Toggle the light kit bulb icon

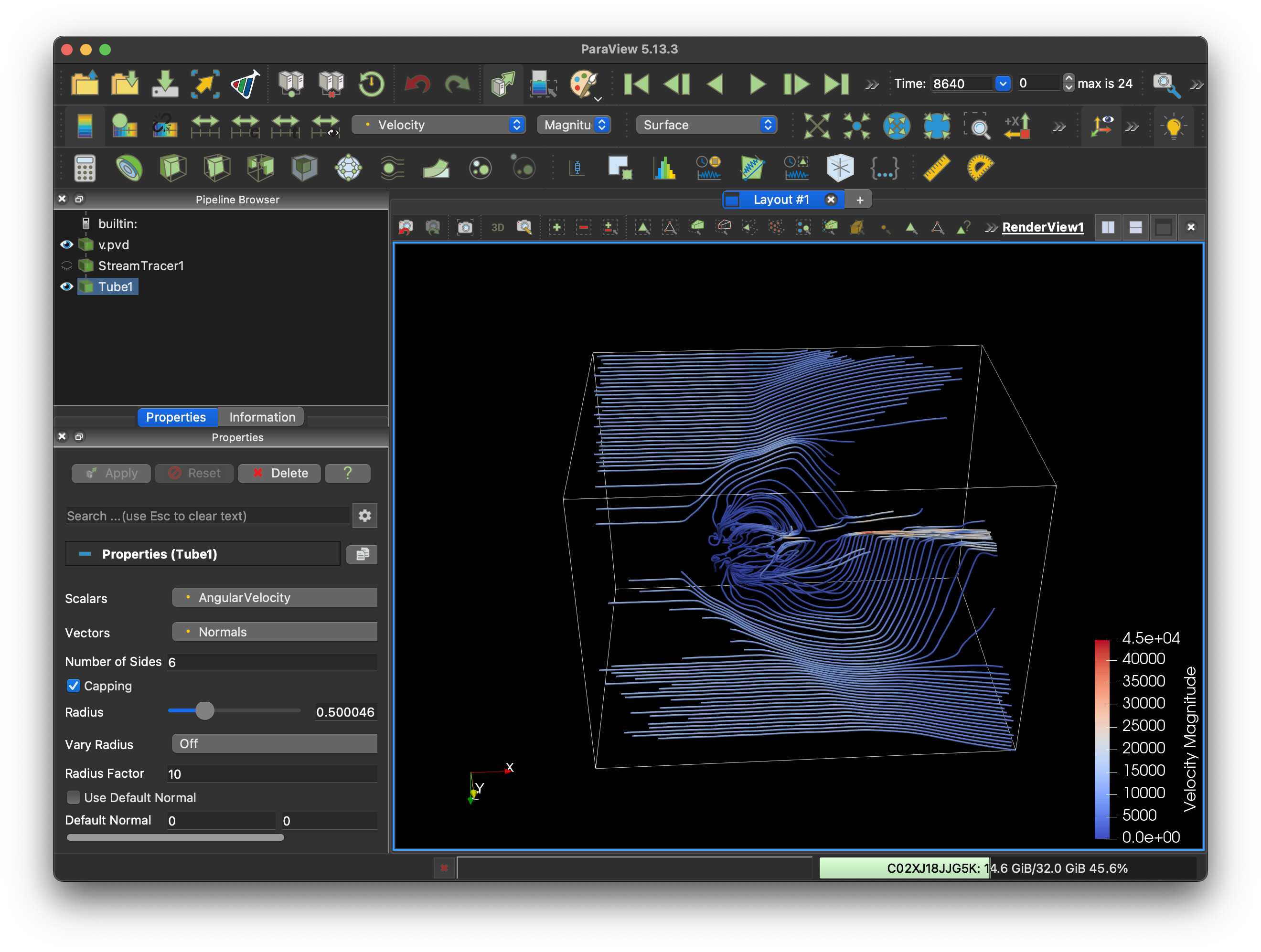point(1173,126)
